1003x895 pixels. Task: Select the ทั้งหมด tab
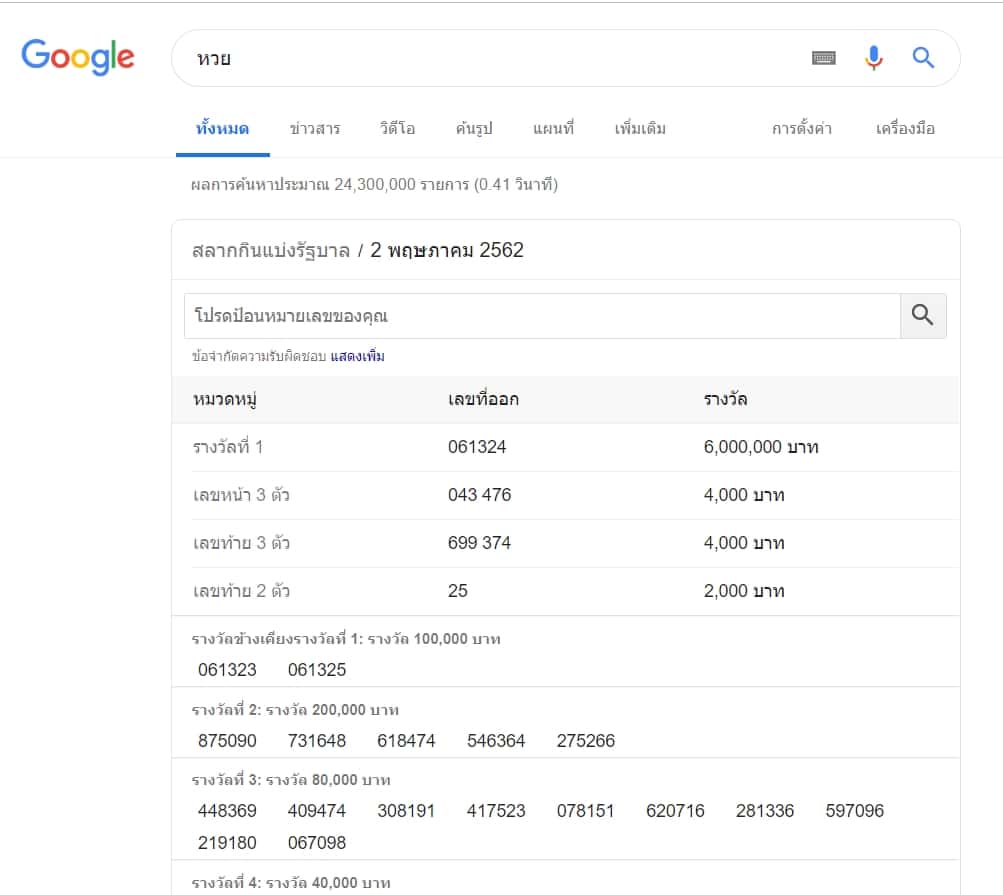click(222, 129)
